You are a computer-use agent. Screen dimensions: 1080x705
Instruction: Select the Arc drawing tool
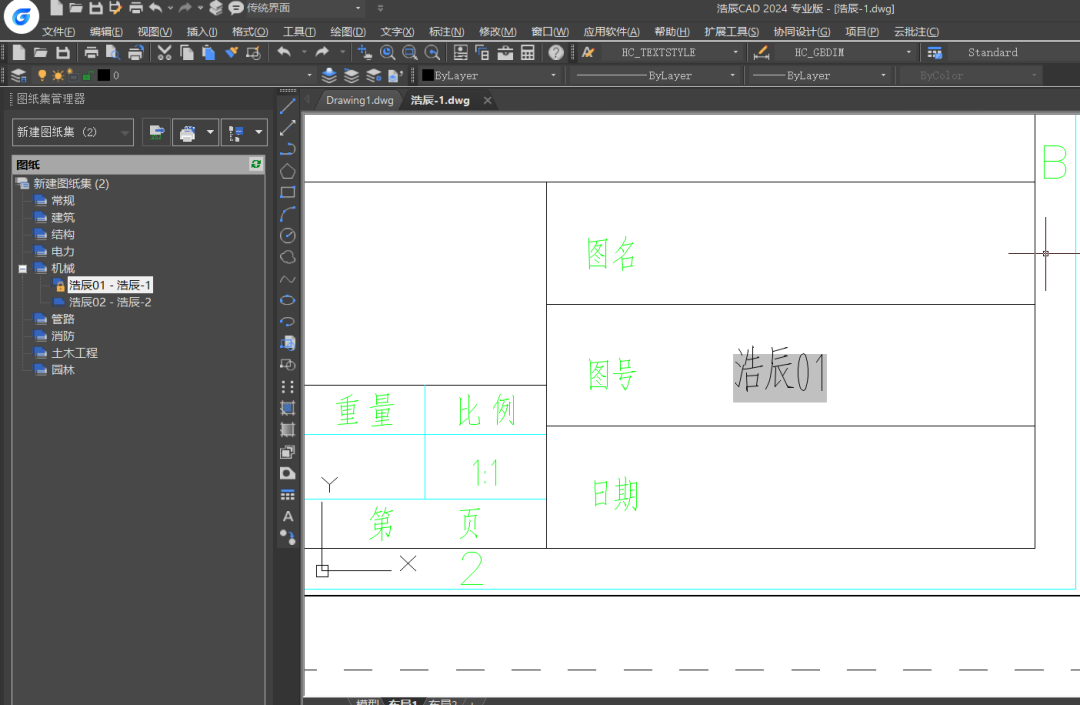[x=288, y=214]
